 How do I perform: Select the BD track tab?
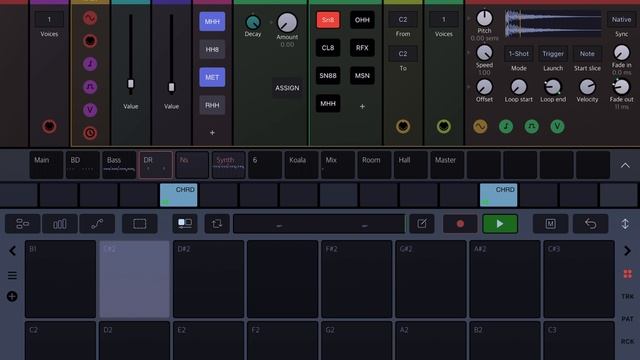pyautogui.click(x=82, y=165)
